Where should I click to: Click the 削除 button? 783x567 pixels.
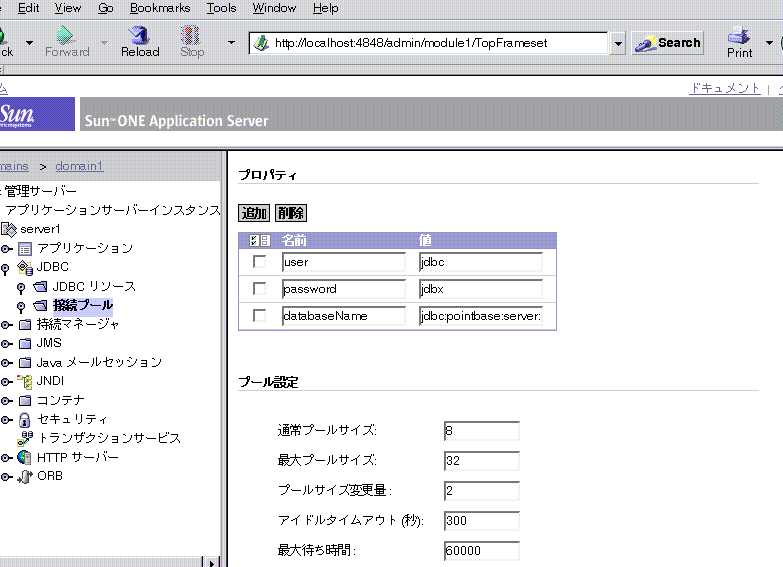[290, 213]
